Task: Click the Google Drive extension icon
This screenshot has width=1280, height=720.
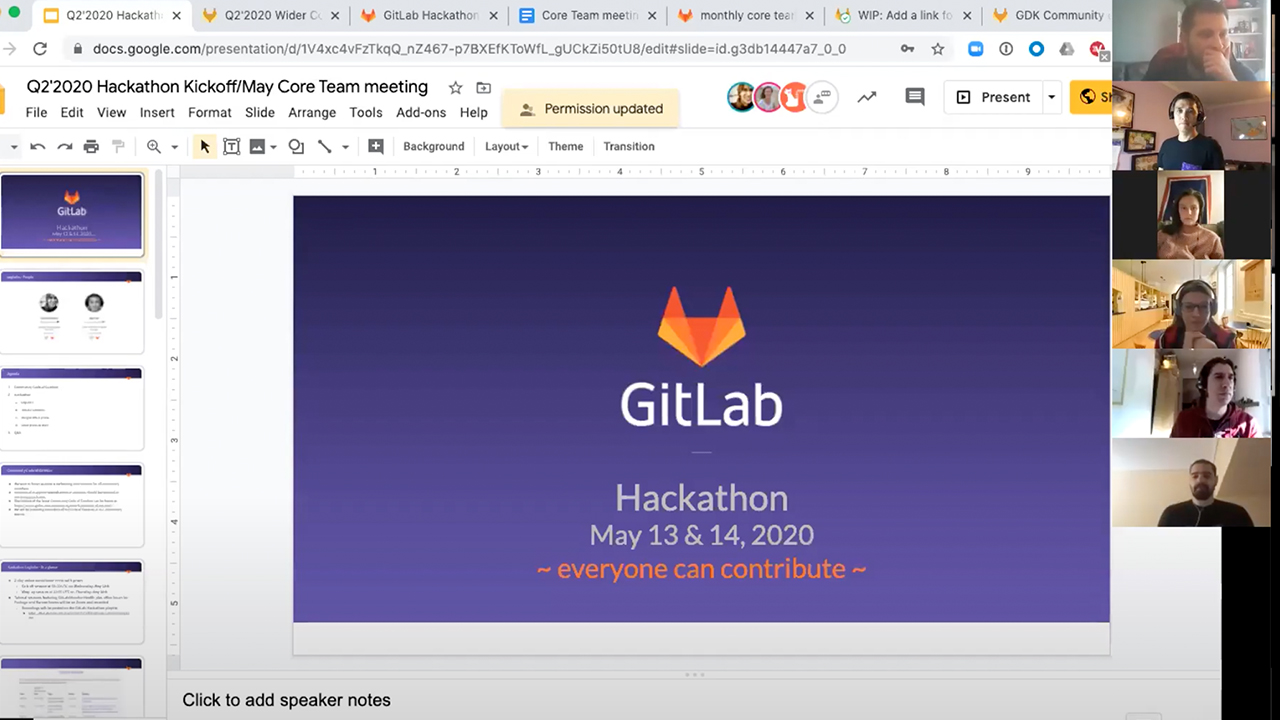Action: (x=1067, y=49)
